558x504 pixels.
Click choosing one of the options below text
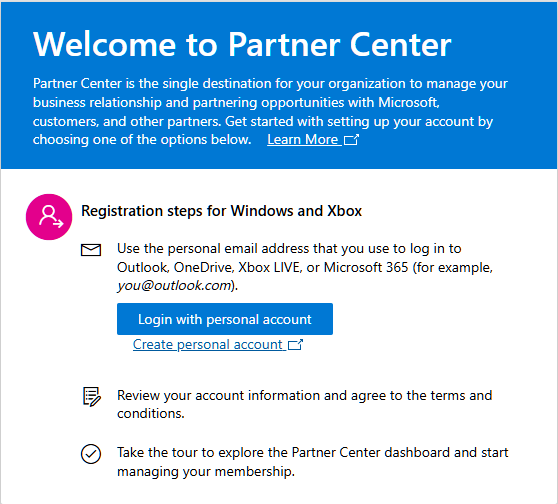142,140
